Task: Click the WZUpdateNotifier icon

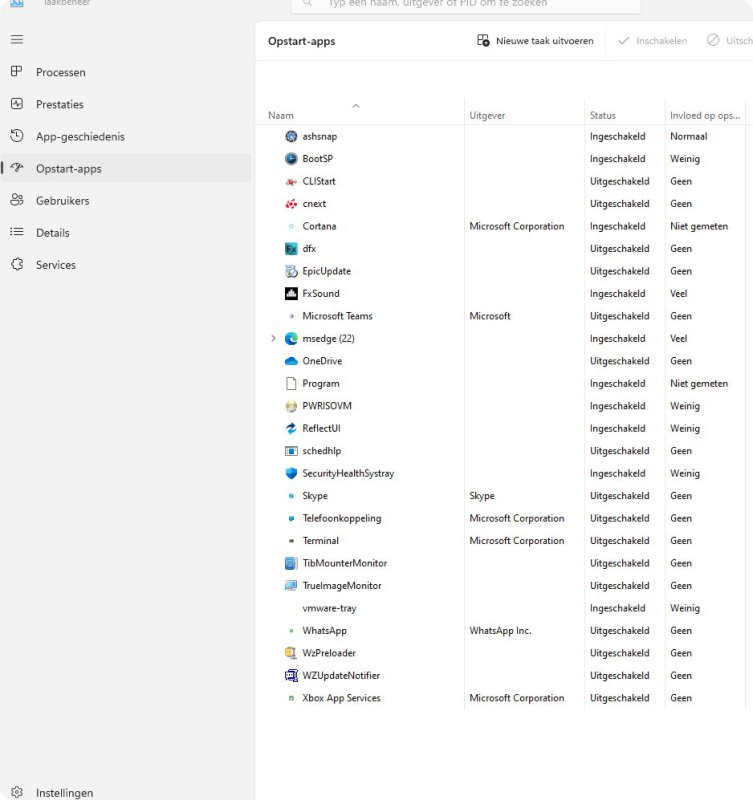Action: 291,675
